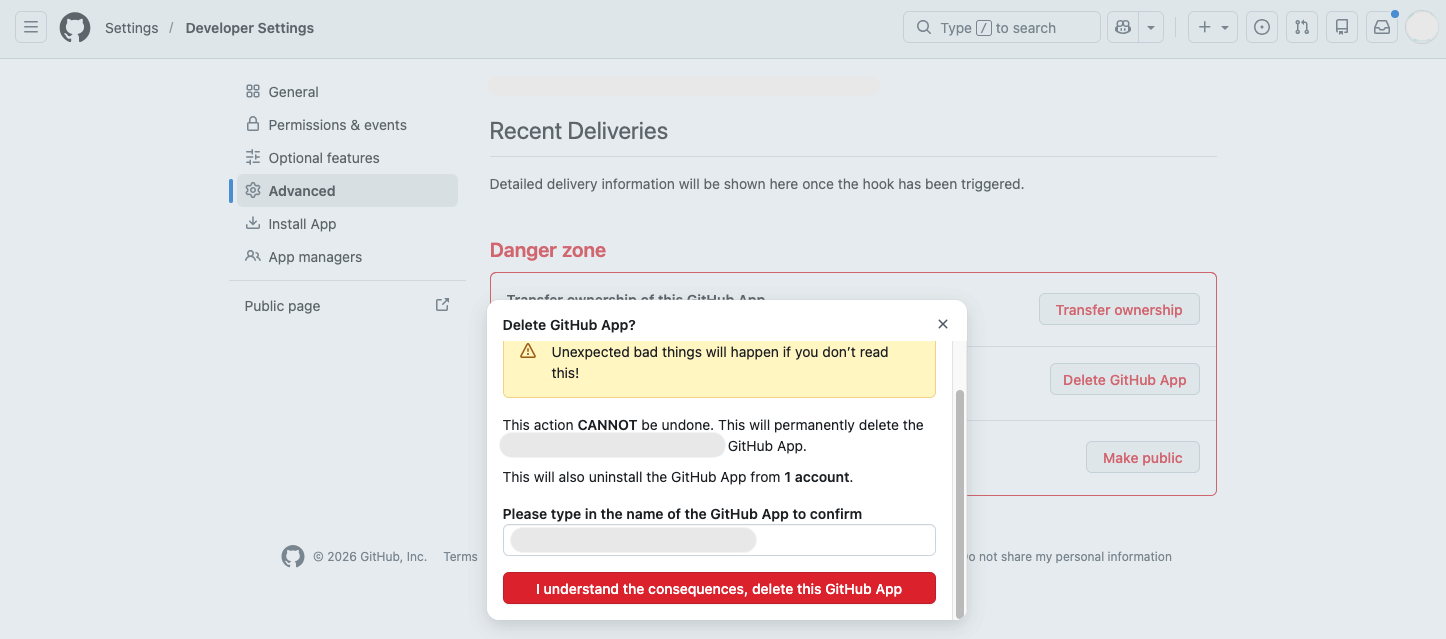The width and height of the screenshot is (1446, 639).
Task: Click Developer Settings breadcrumb link
Action: point(250,28)
